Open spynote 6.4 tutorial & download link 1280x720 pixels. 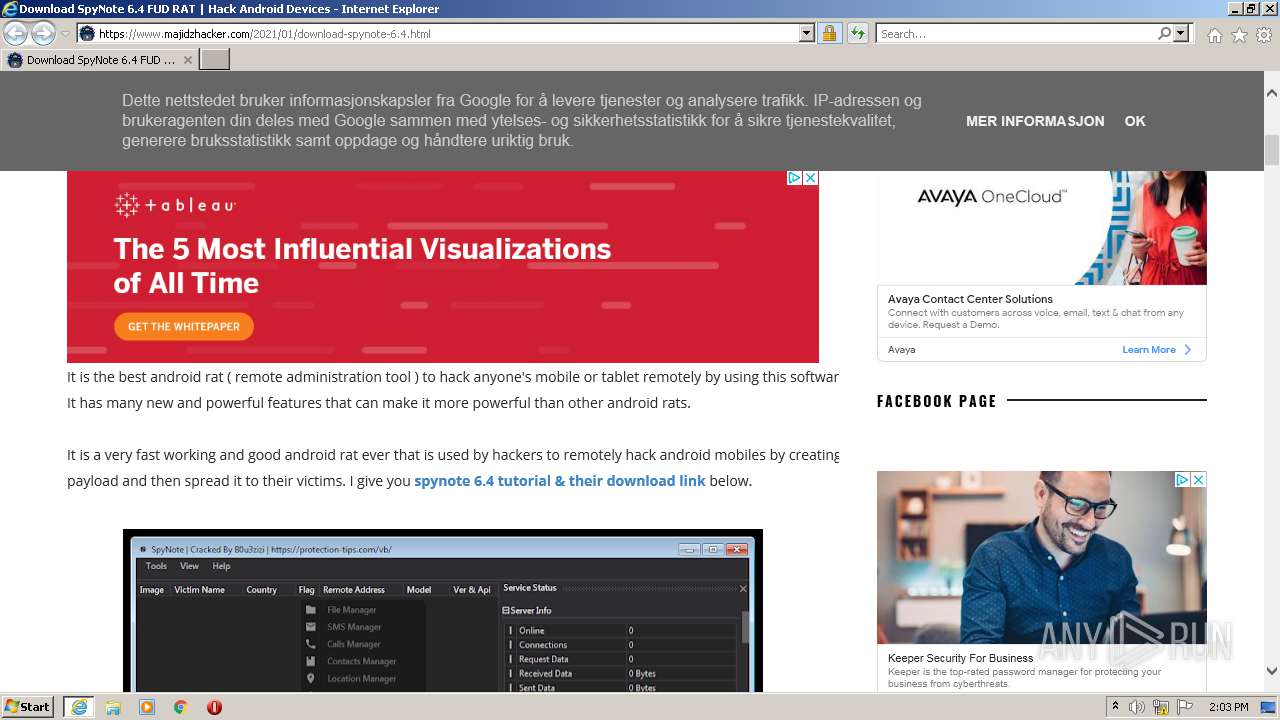coord(560,481)
